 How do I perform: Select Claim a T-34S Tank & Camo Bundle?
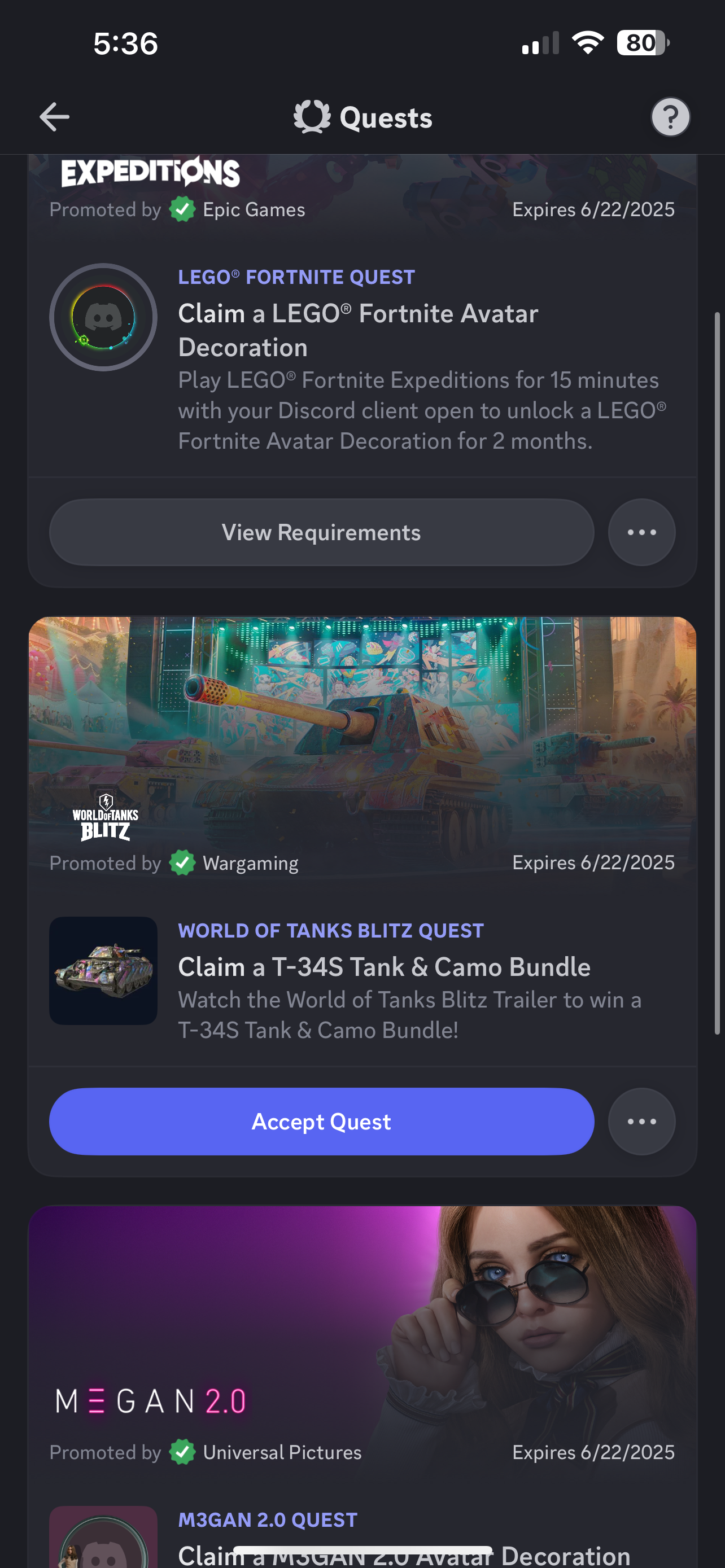point(384,967)
